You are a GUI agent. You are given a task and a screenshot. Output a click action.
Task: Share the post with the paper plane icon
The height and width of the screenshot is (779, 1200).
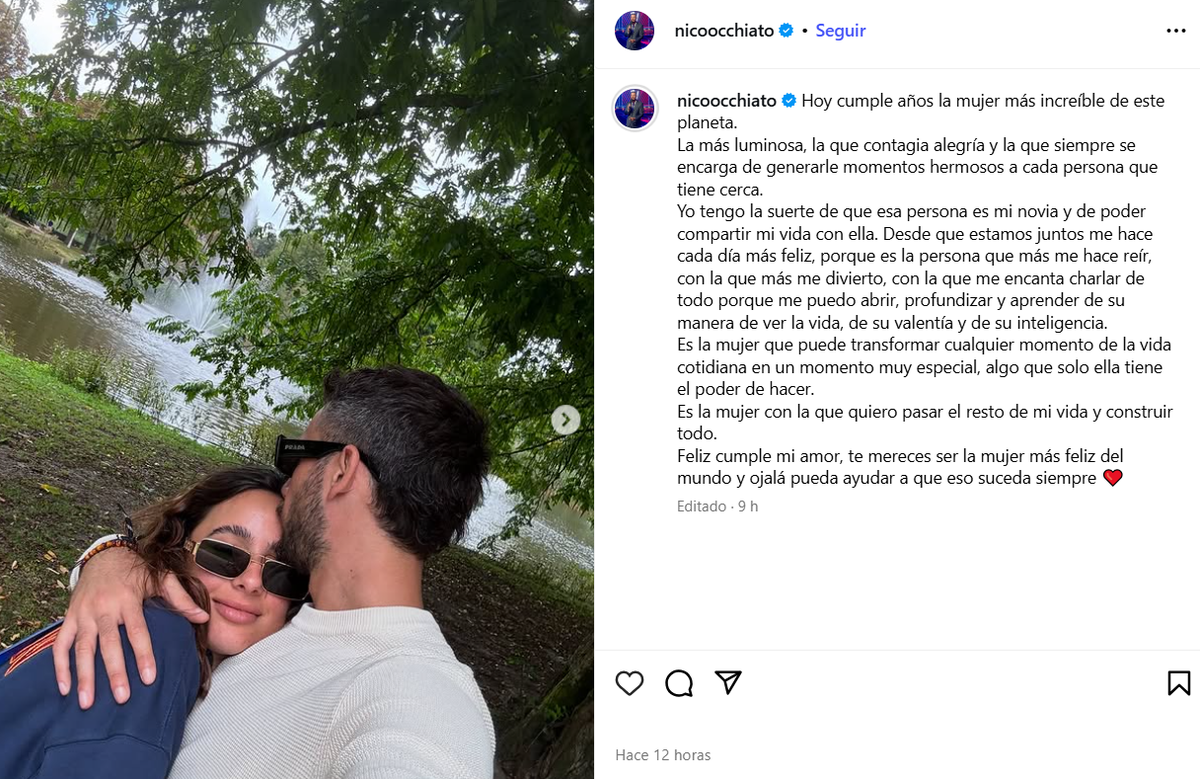click(x=728, y=683)
